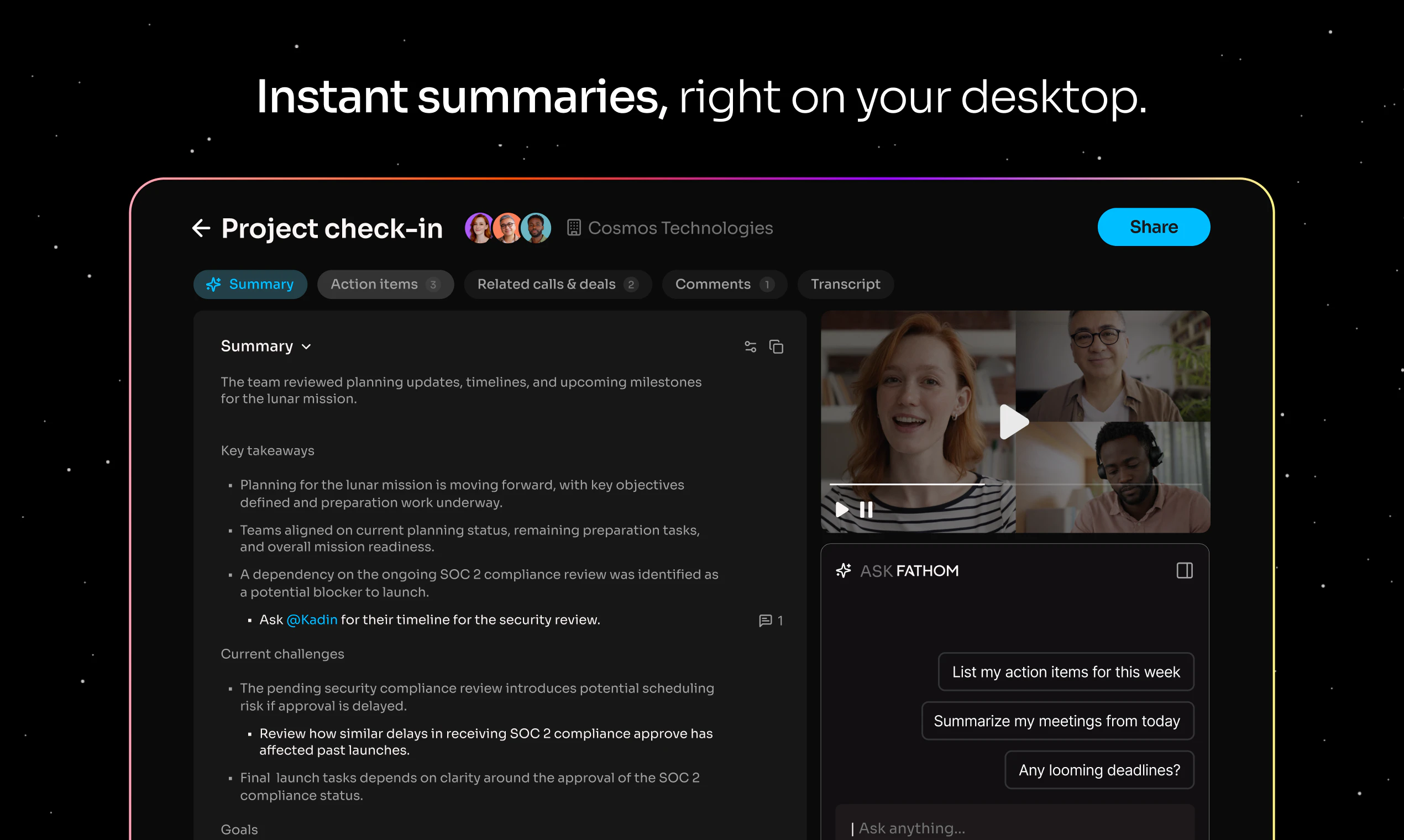Viewport: 1404px width, 840px height.
Task: Open the Summary section dropdown chevron
Action: [x=306, y=347]
